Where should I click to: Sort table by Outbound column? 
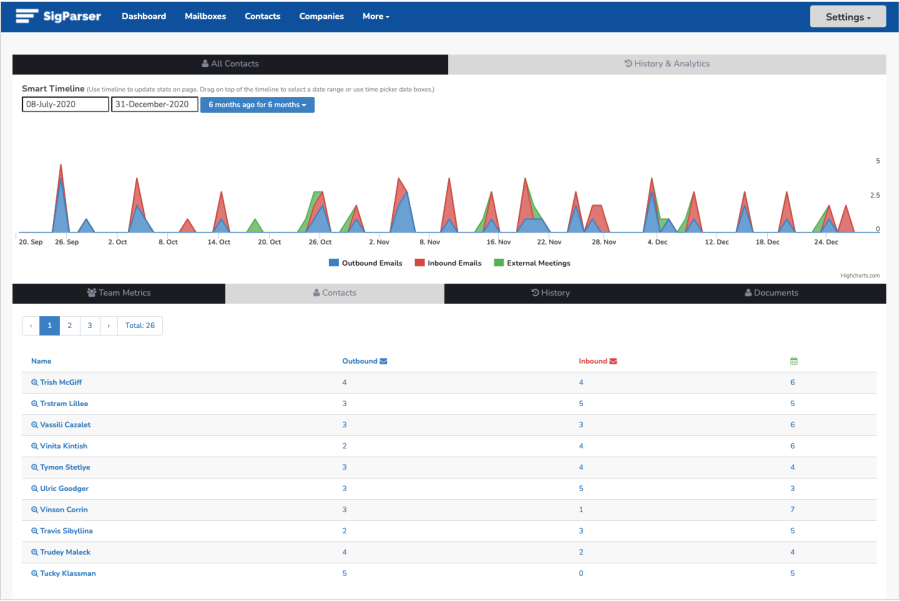click(360, 361)
